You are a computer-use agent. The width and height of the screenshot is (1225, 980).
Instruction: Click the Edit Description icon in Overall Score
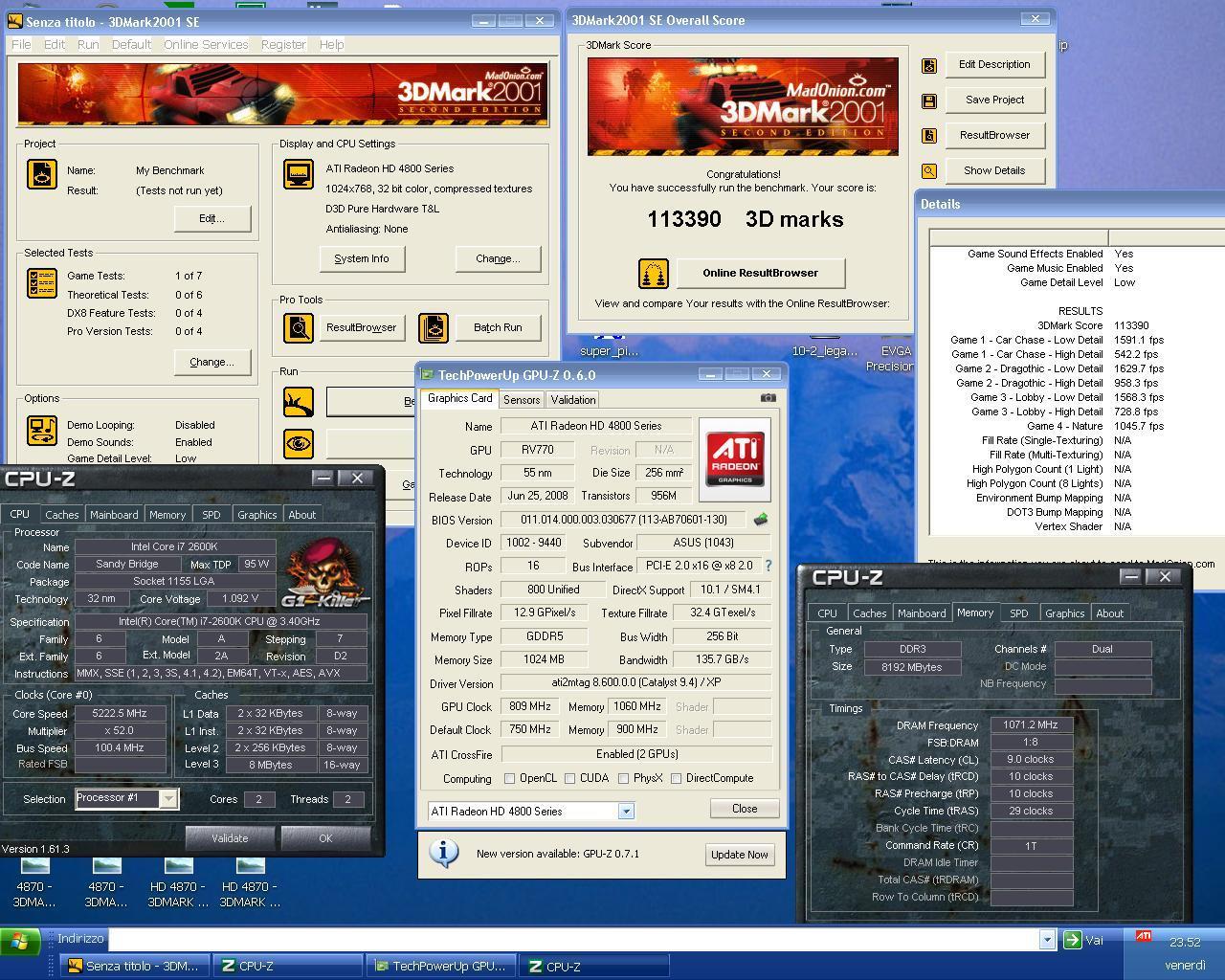pyautogui.click(x=929, y=65)
